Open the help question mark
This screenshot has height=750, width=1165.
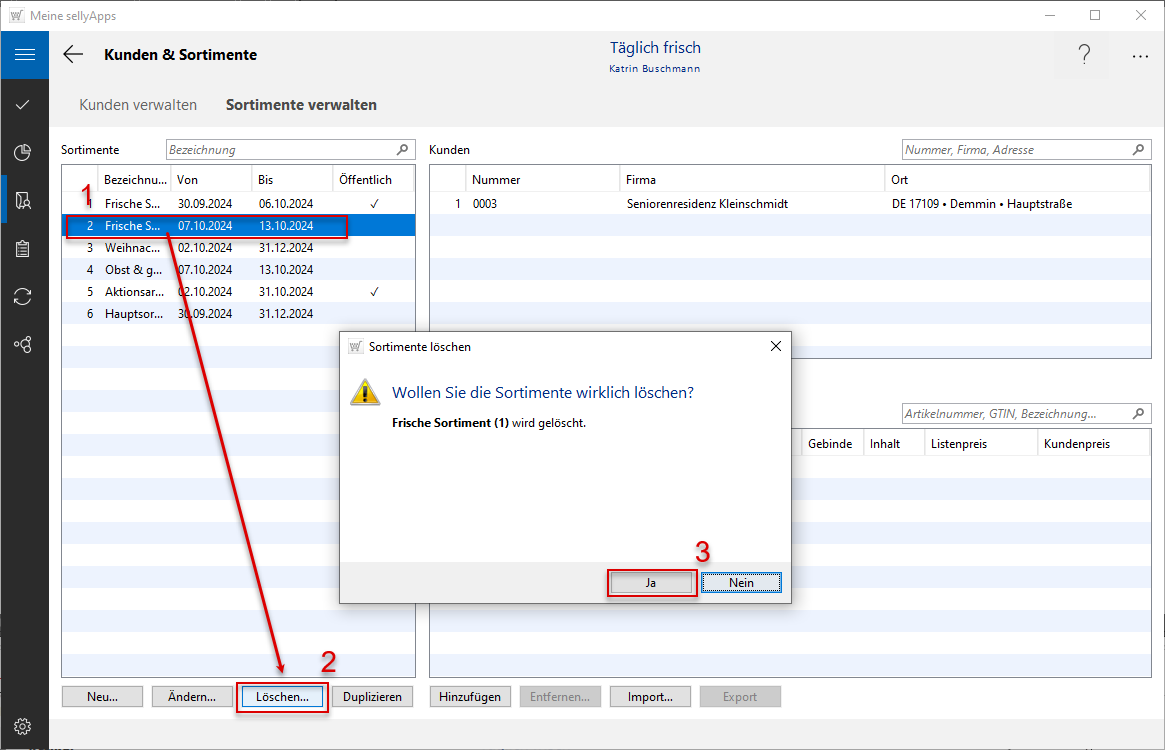tap(1084, 56)
